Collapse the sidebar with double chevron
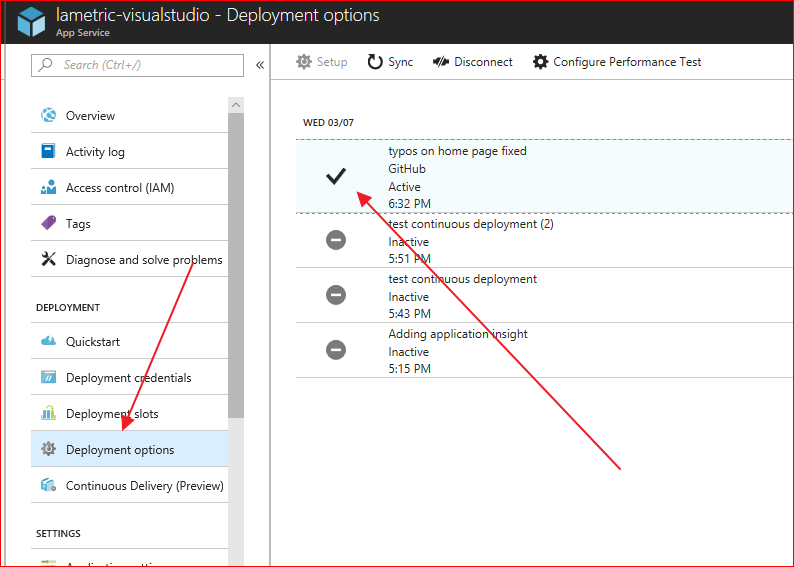The height and width of the screenshot is (567, 794). [260, 65]
